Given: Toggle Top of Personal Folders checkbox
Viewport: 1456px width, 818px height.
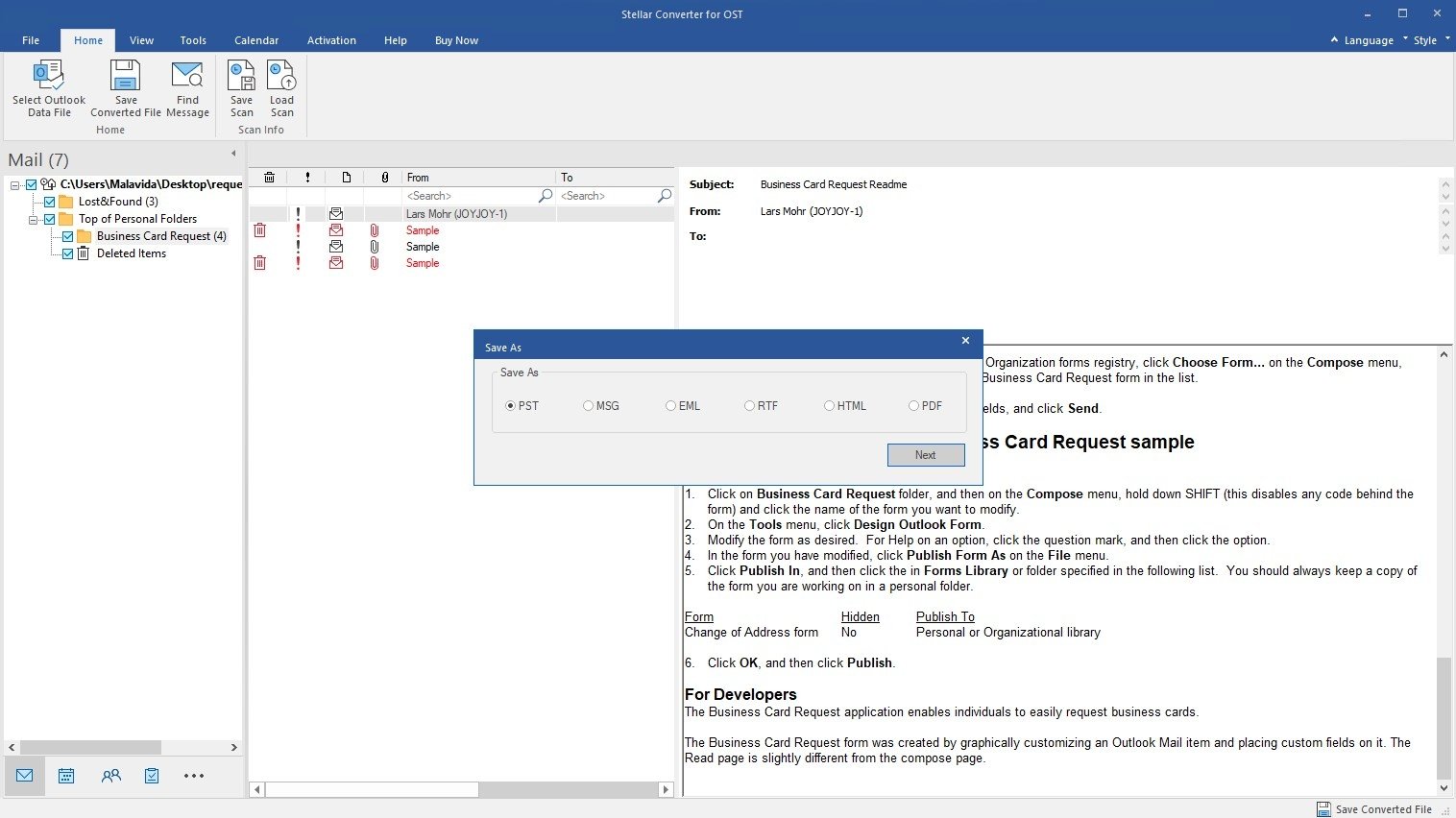Looking at the screenshot, I should (49, 219).
